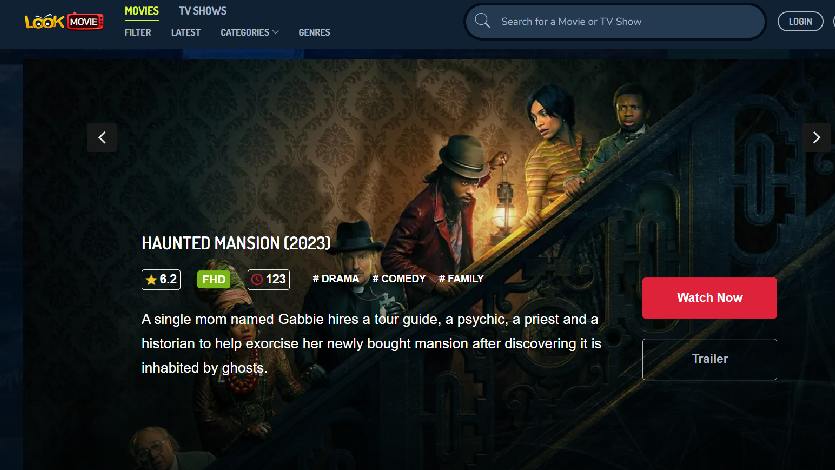The width and height of the screenshot is (835, 470).
Task: Click the LookMovie logo
Action: pyautogui.click(x=64, y=21)
